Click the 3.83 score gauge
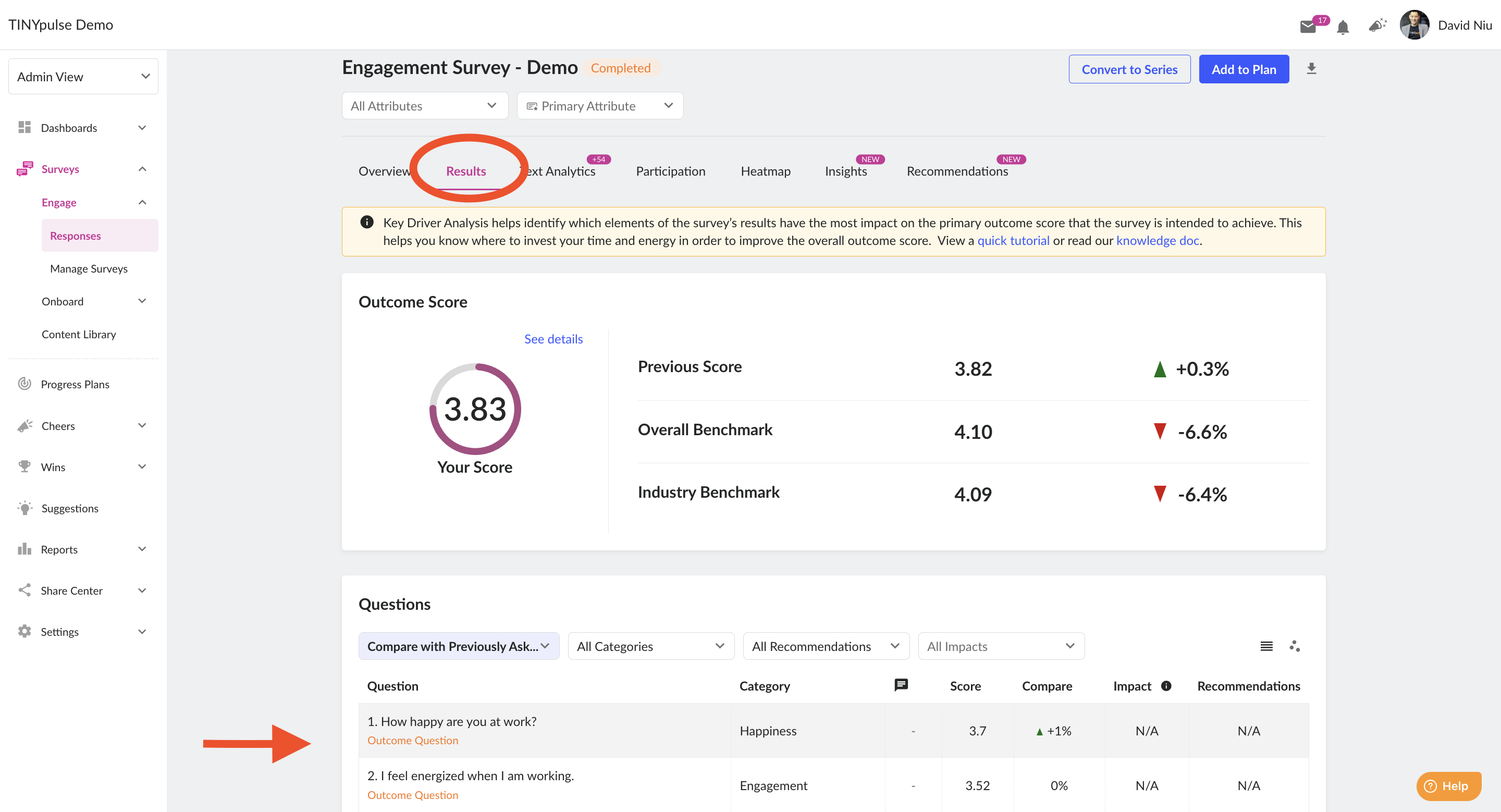This screenshot has width=1501, height=812. (475, 409)
